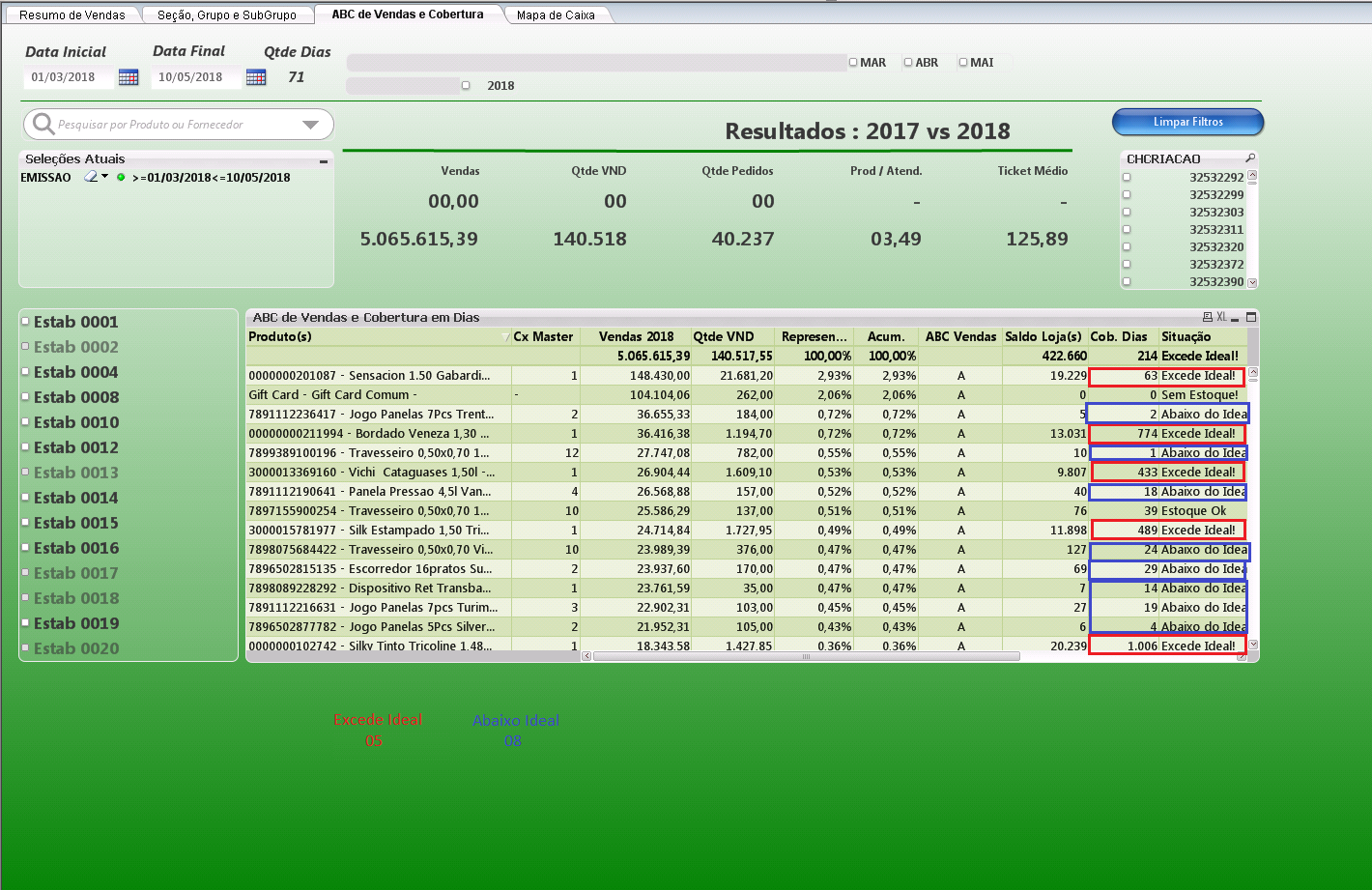The height and width of the screenshot is (890, 1372).
Task: Check the Estab 0001 checkbox
Action: pos(25,321)
